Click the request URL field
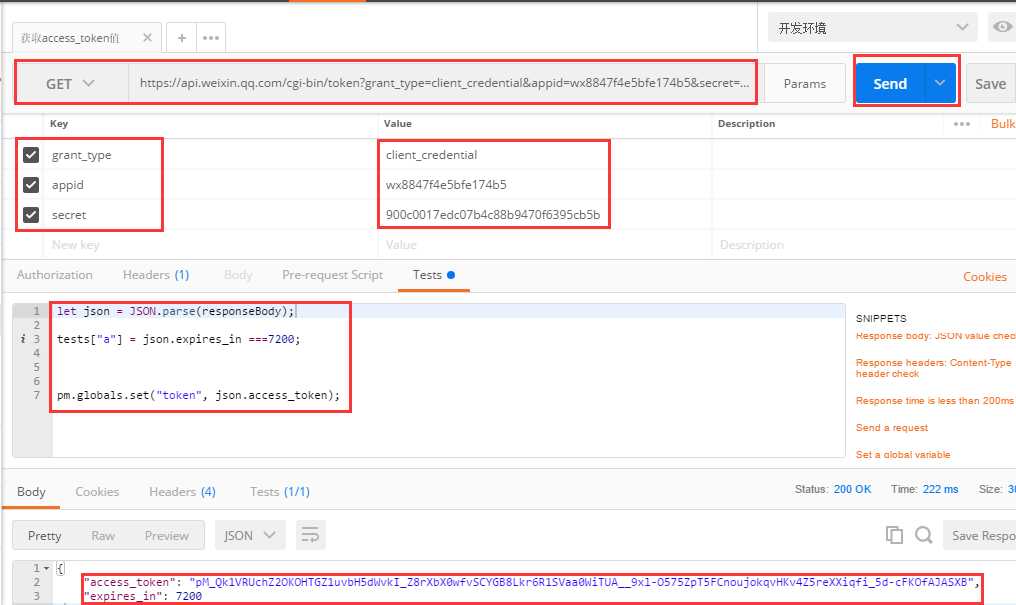 443,83
